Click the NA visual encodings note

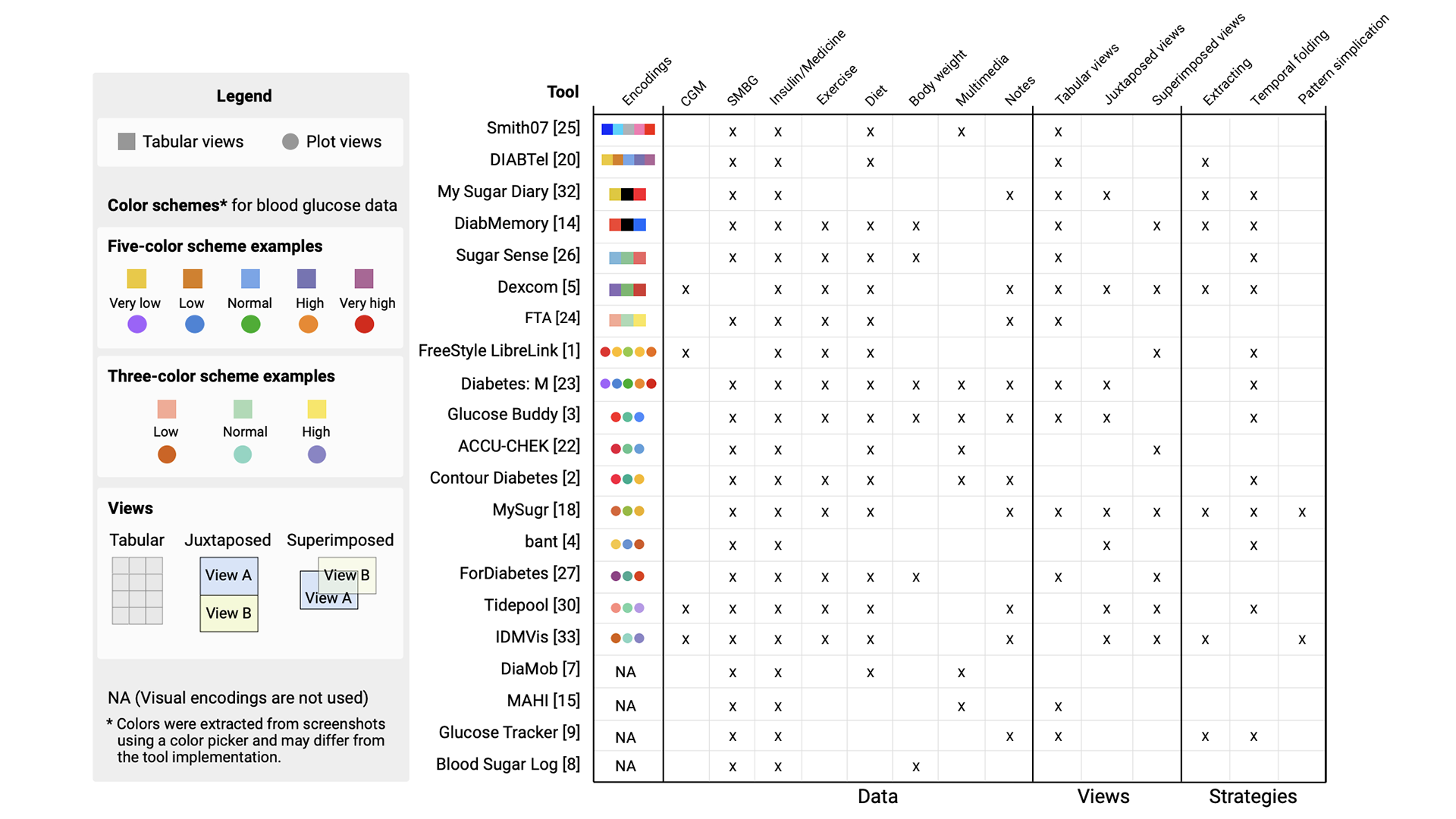tap(238, 698)
